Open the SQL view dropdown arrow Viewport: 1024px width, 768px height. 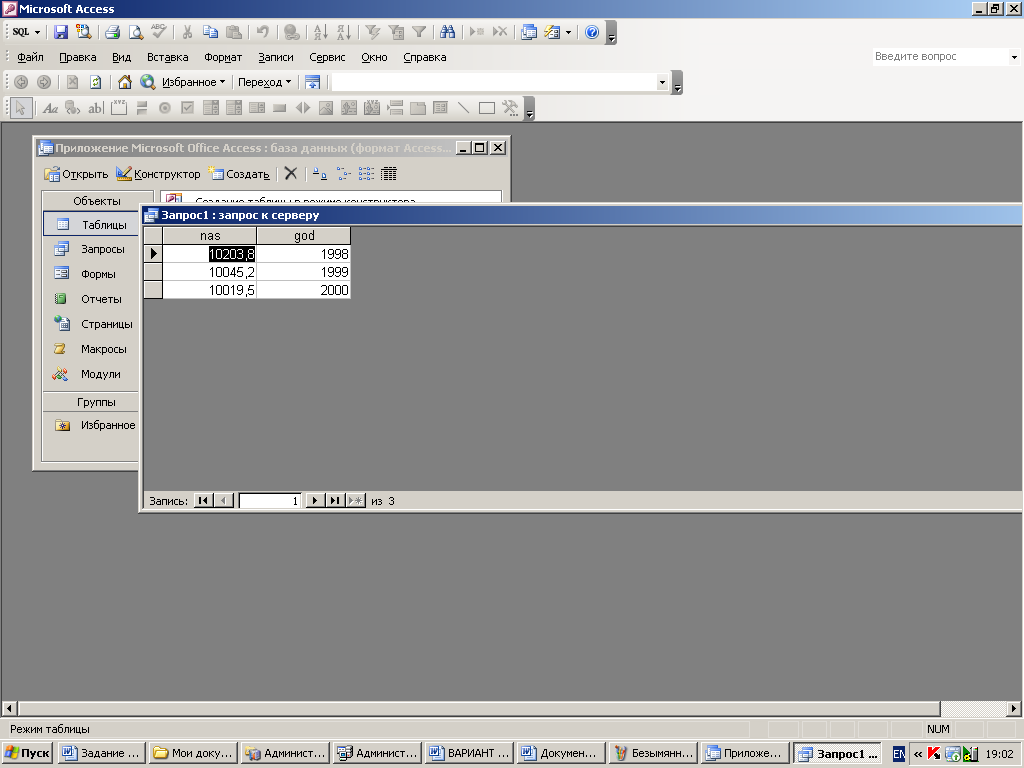click(x=37, y=32)
